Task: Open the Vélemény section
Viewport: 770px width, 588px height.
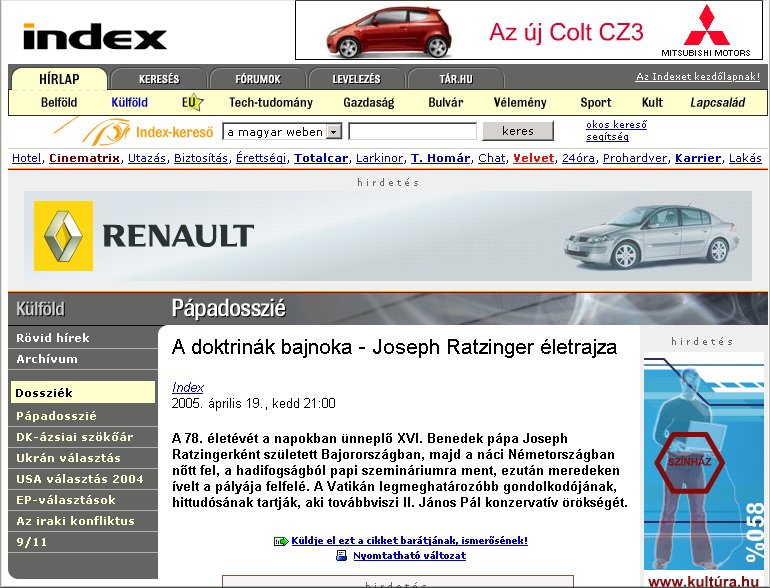Action: (520, 102)
